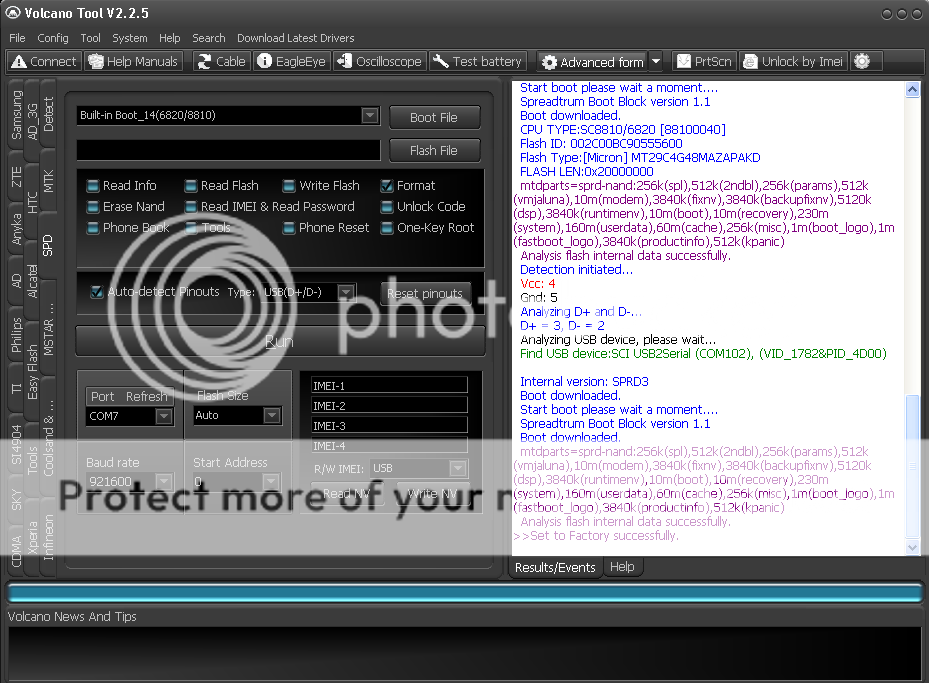Enable the One-Key Root checkbox

387,228
